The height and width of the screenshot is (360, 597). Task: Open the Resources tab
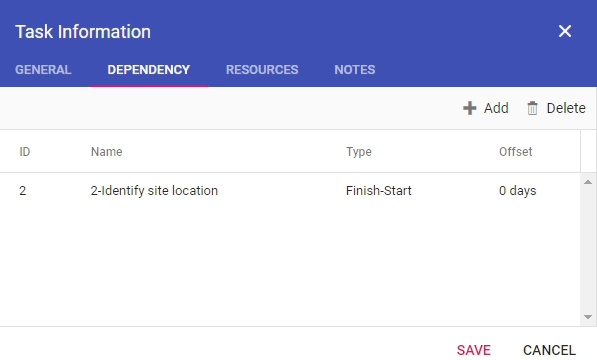click(x=262, y=70)
